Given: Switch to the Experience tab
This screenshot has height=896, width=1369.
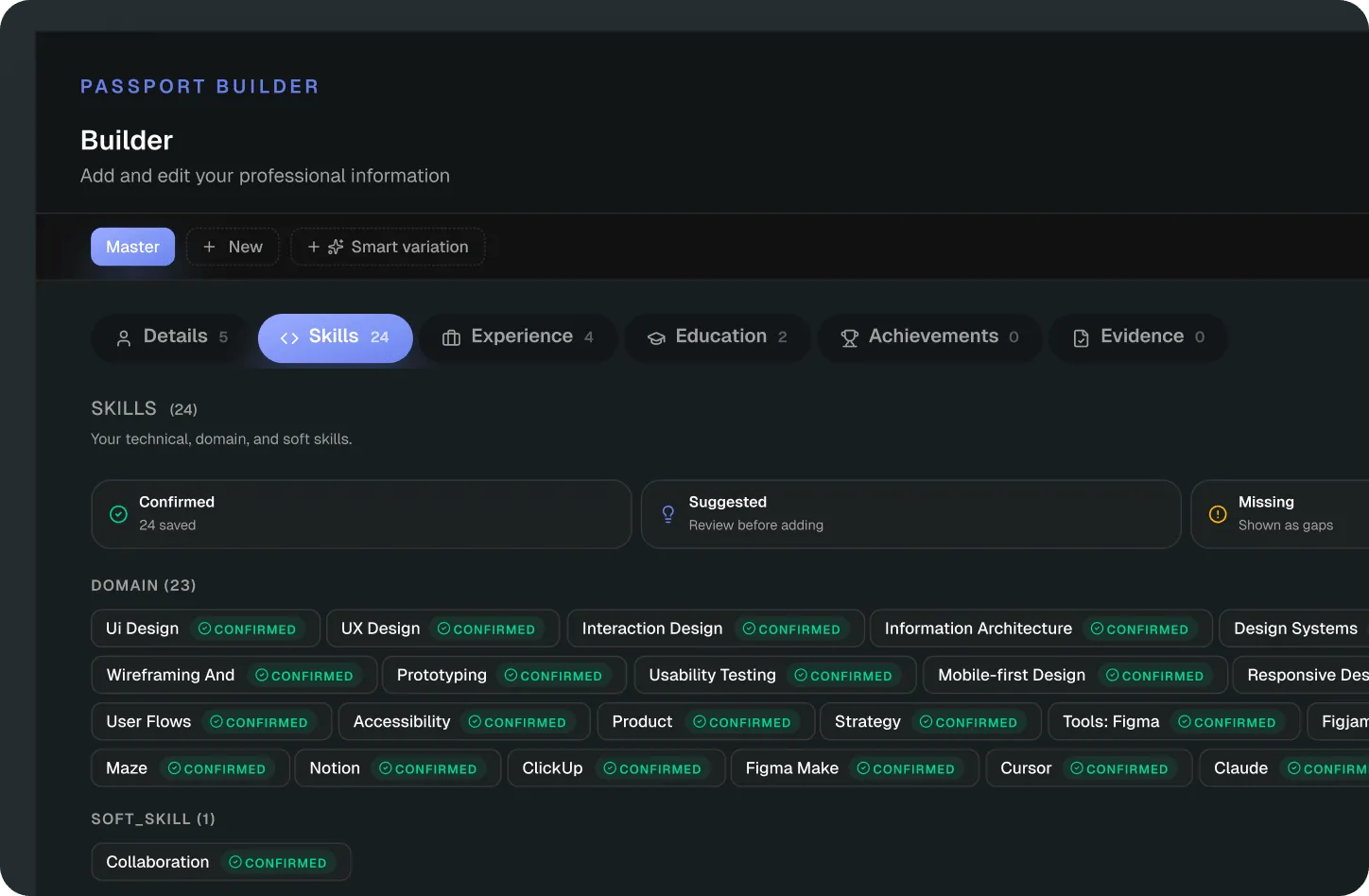Looking at the screenshot, I should click(x=518, y=337).
